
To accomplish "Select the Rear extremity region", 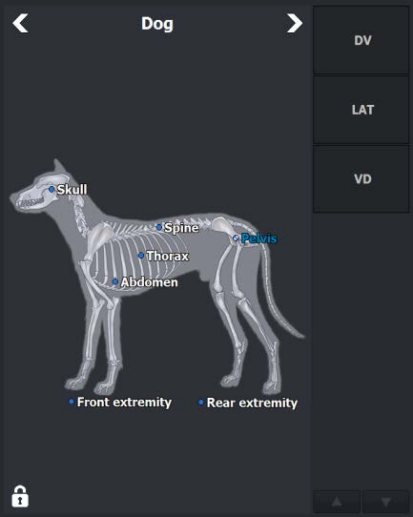I will point(252,403).
